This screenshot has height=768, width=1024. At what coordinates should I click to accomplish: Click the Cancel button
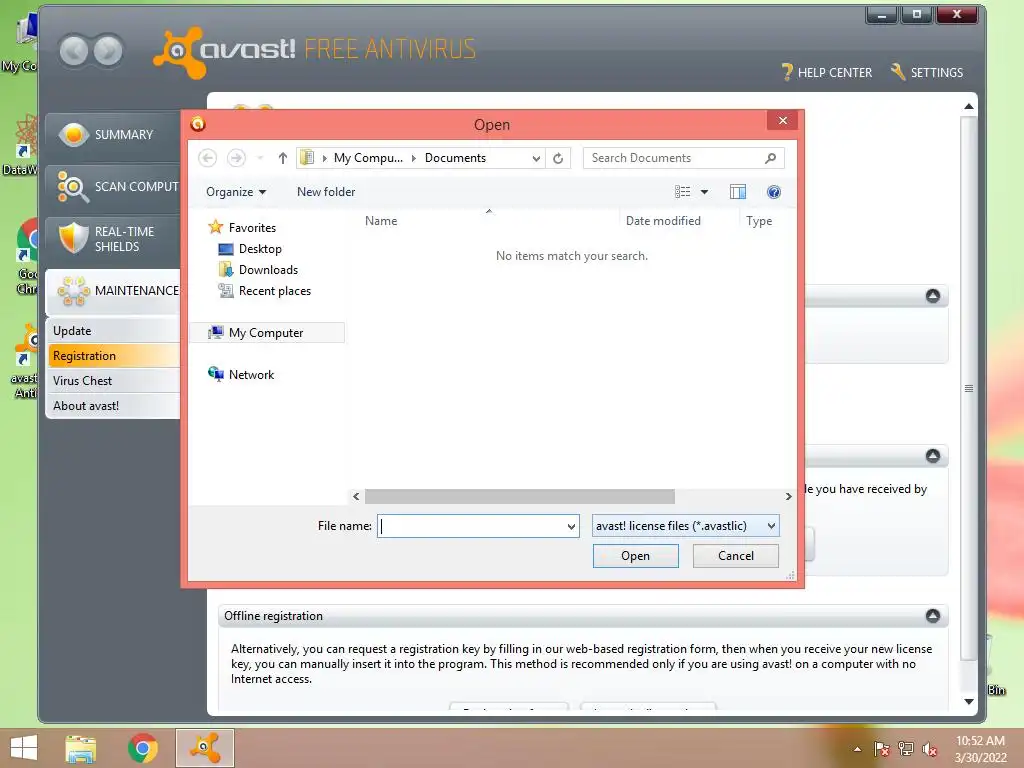pos(735,556)
